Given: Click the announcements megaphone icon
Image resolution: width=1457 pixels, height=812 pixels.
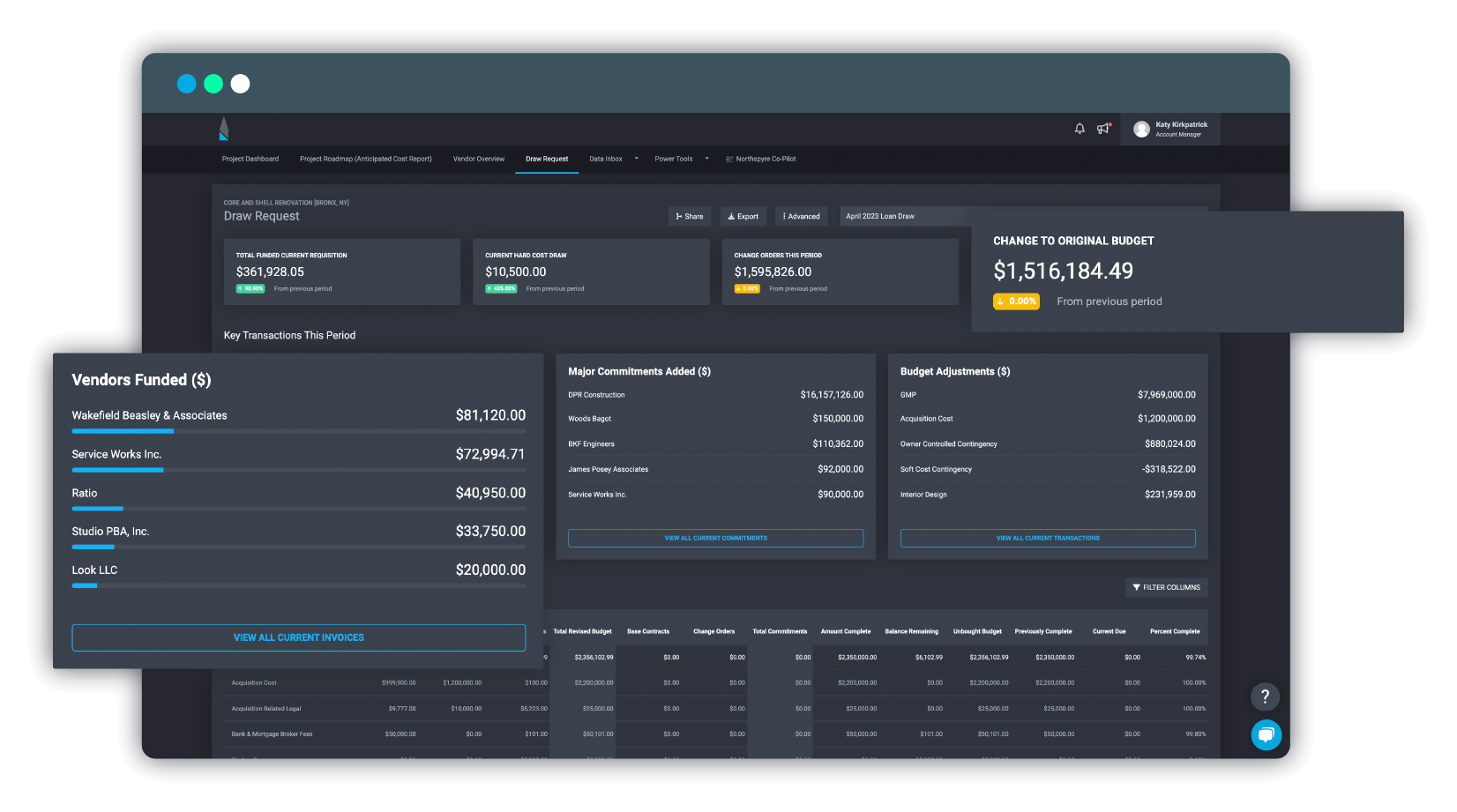Looking at the screenshot, I should 1103,129.
